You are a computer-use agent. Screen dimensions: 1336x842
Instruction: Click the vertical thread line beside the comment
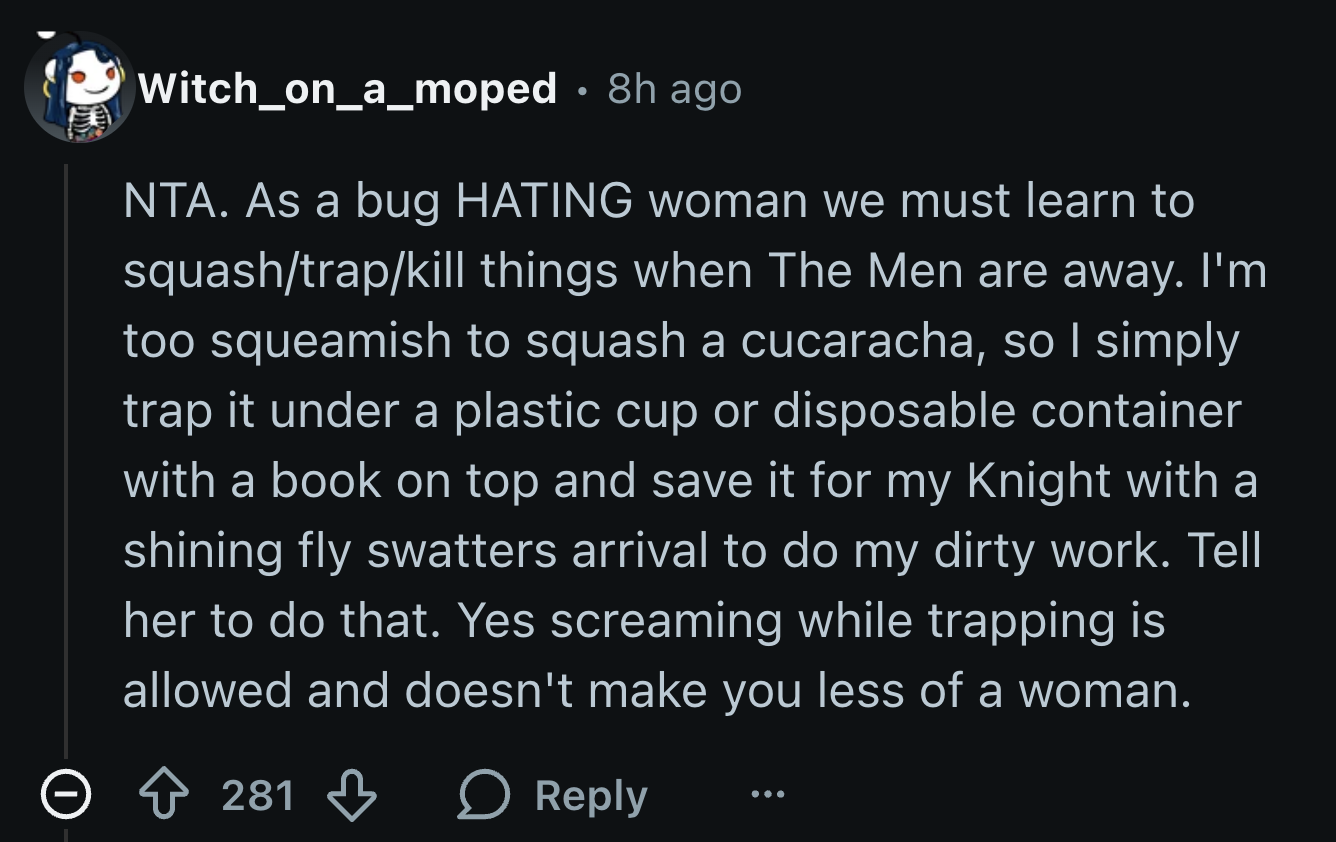pyautogui.click(x=66, y=450)
